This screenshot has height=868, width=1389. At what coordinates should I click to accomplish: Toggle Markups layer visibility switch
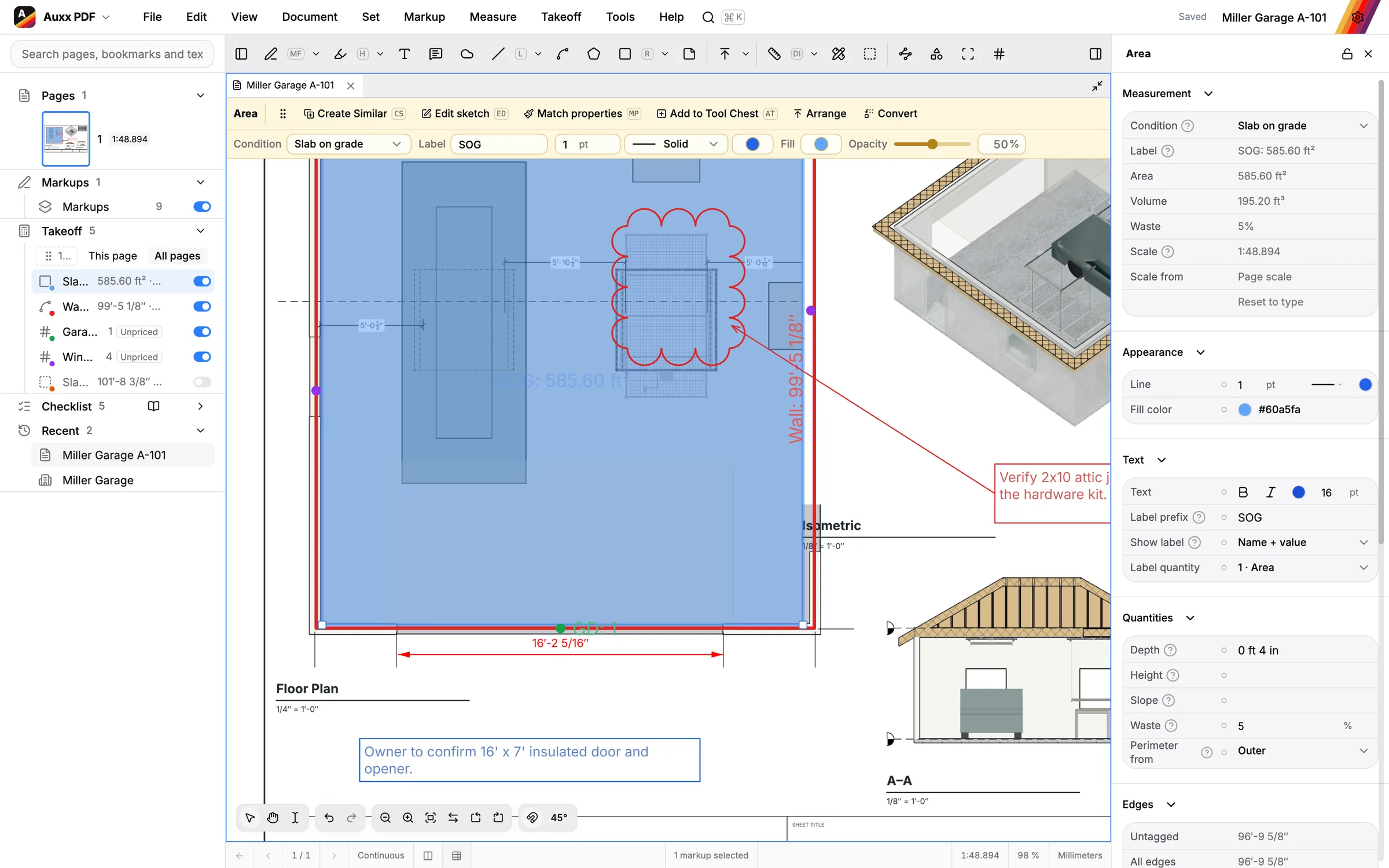(x=202, y=207)
